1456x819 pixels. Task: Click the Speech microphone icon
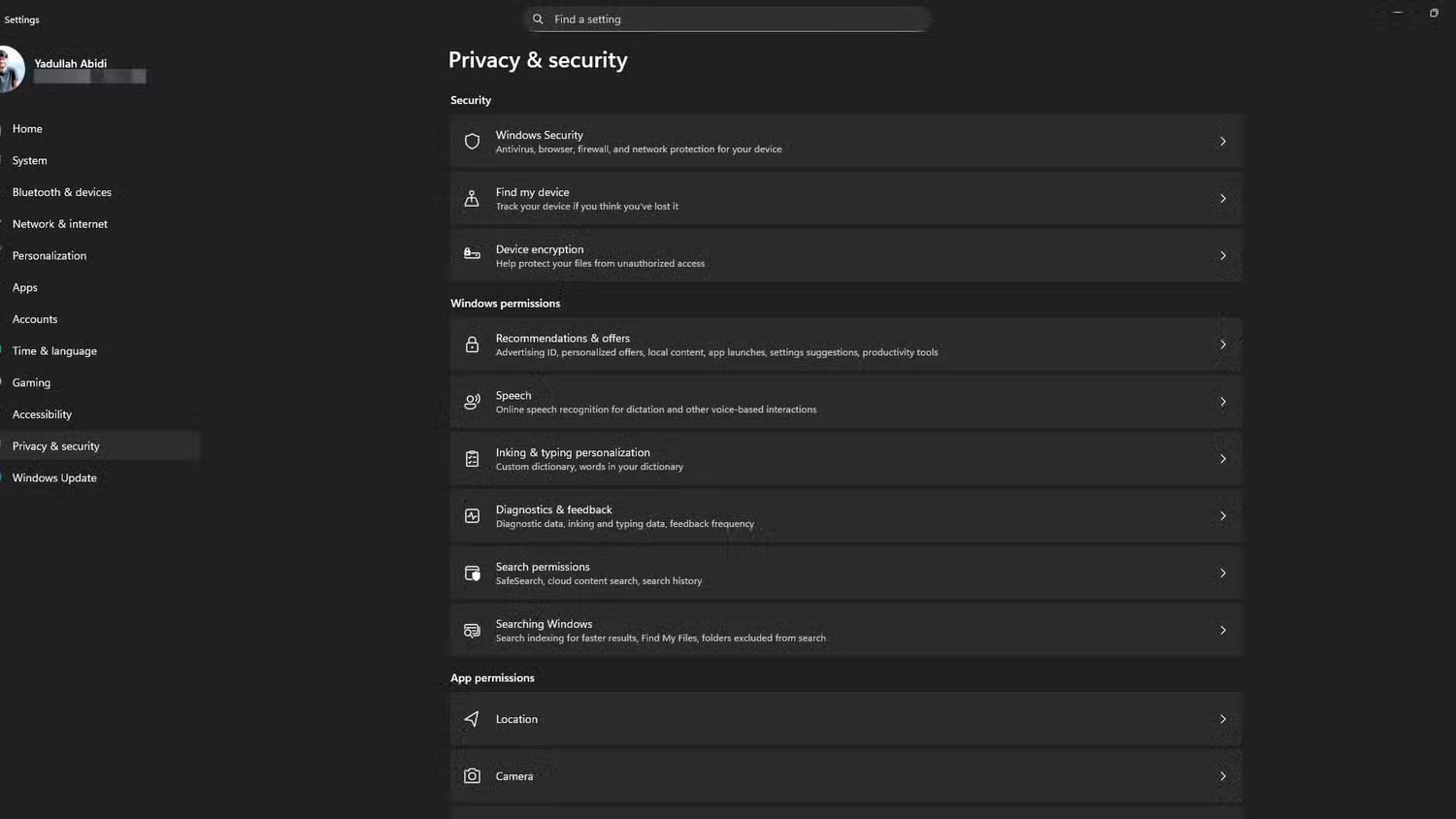tap(472, 401)
